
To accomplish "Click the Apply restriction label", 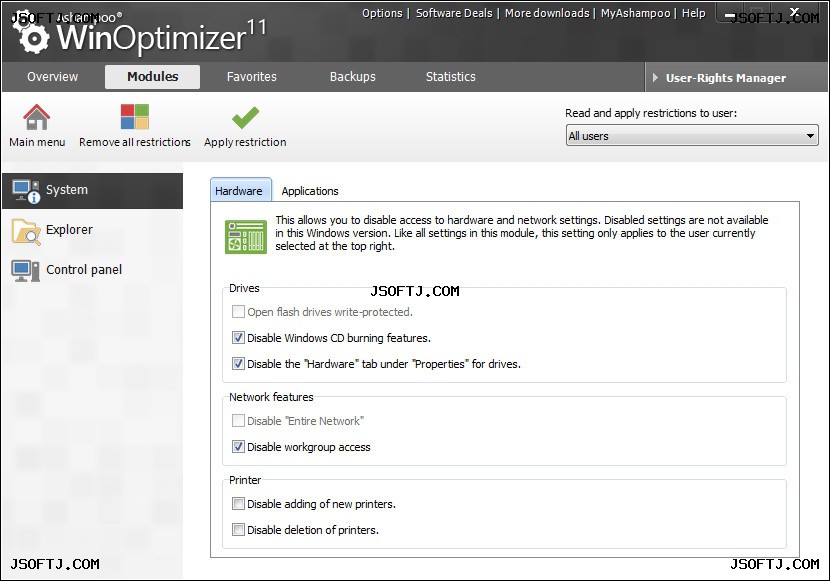I will click(245, 142).
